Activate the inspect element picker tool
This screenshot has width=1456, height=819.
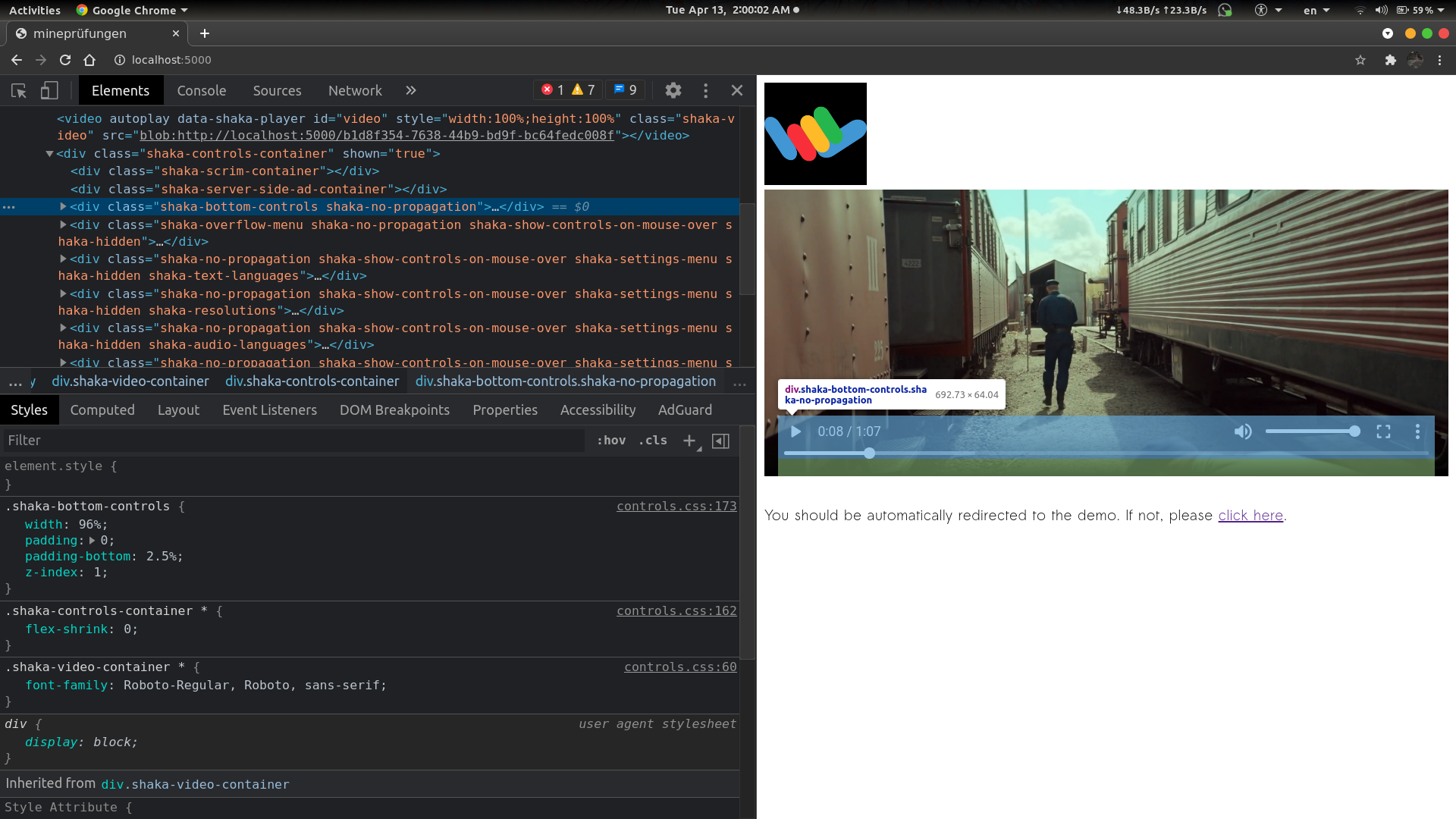coord(19,90)
